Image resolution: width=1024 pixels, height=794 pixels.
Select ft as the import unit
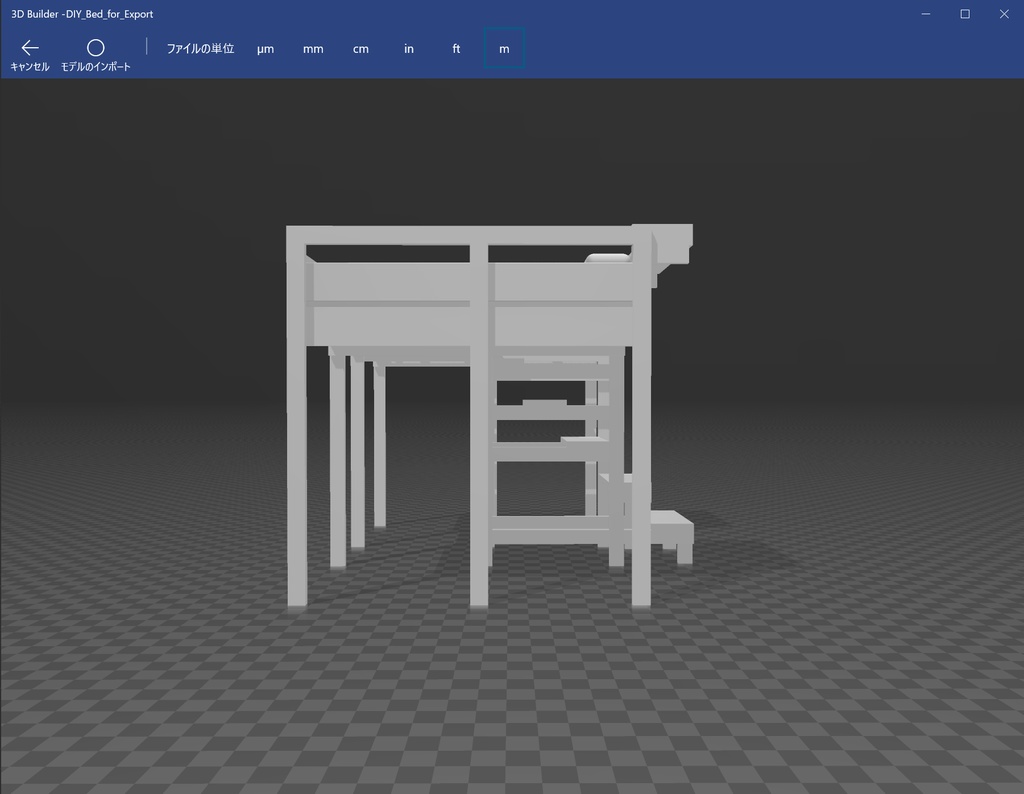455,48
